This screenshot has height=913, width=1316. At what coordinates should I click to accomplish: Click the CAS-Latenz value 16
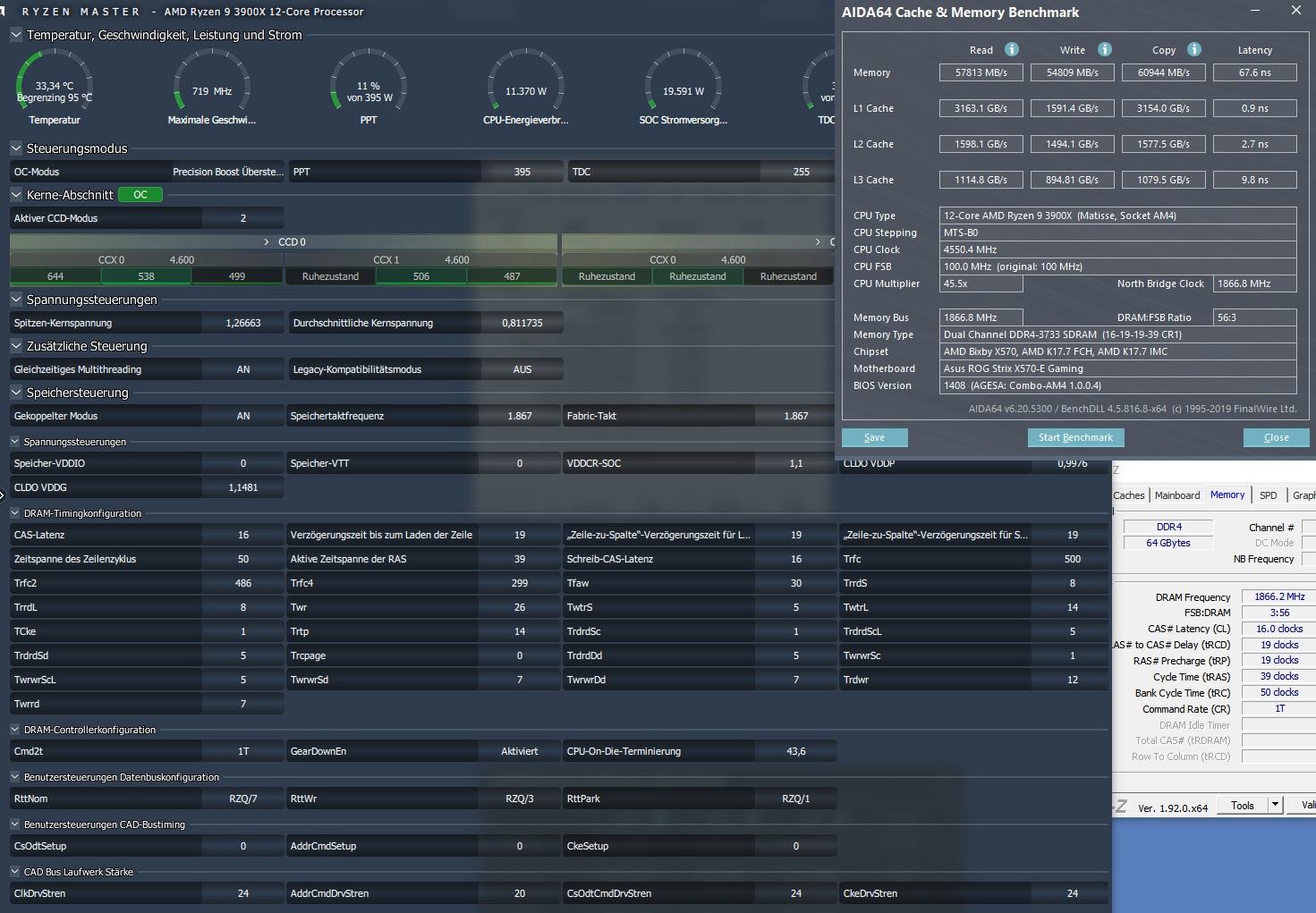pyautogui.click(x=243, y=535)
